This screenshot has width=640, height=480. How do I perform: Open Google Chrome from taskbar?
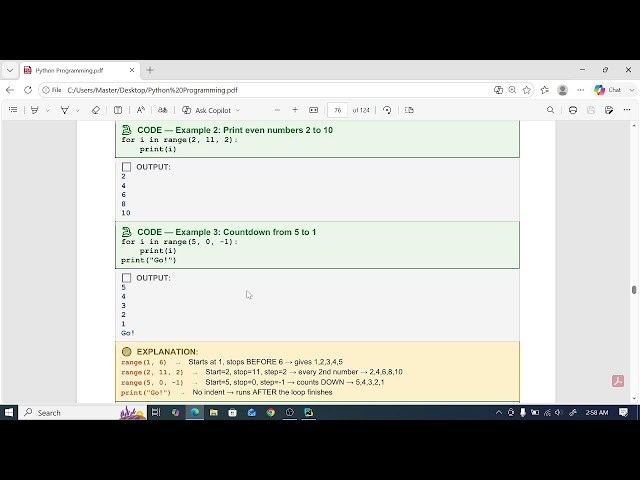point(271,413)
